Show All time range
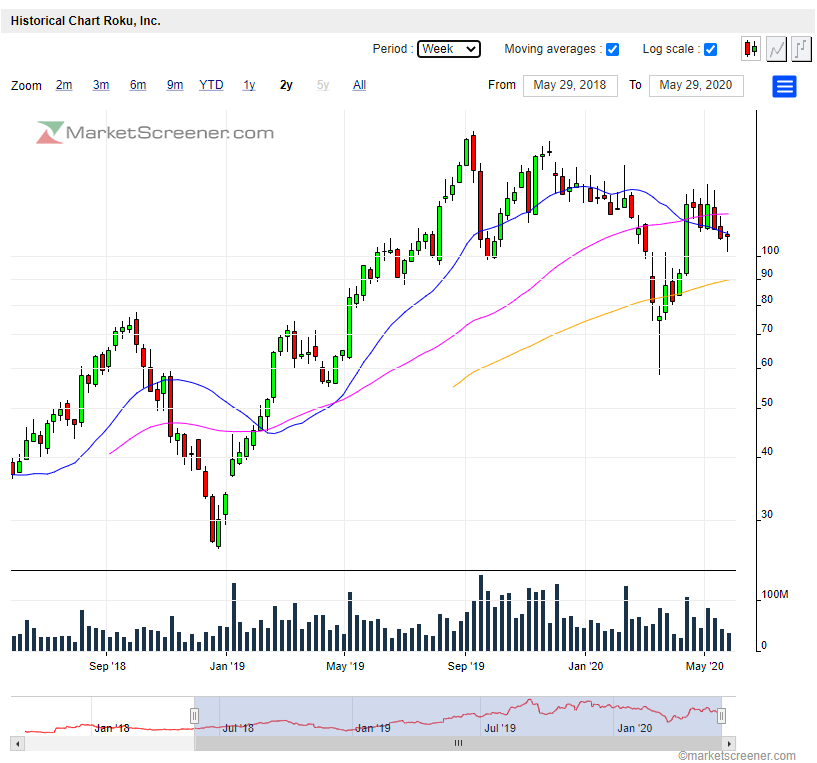 (x=360, y=85)
